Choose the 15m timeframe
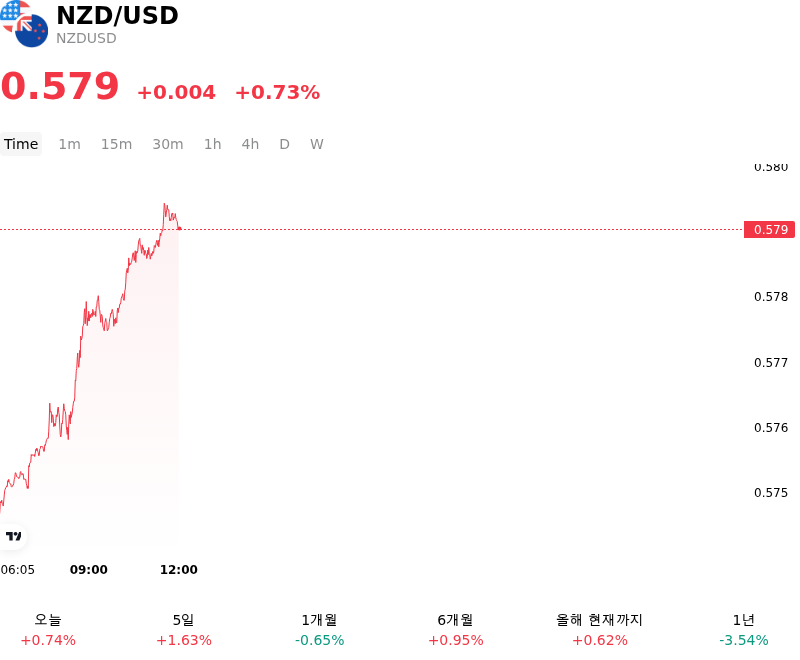This screenshot has height=660, width=800. [x=116, y=144]
